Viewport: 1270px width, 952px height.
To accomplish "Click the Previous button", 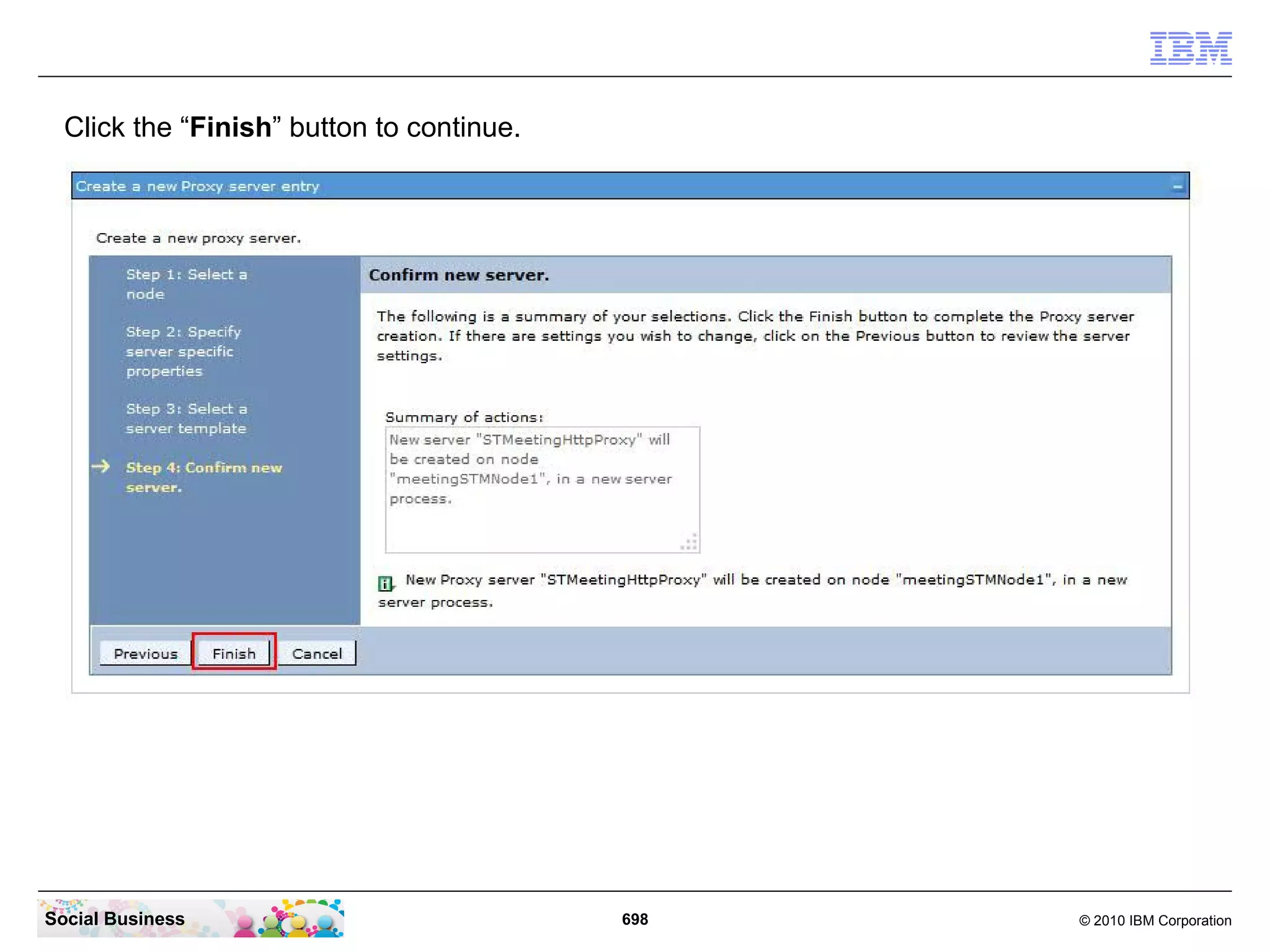I will tap(146, 653).
